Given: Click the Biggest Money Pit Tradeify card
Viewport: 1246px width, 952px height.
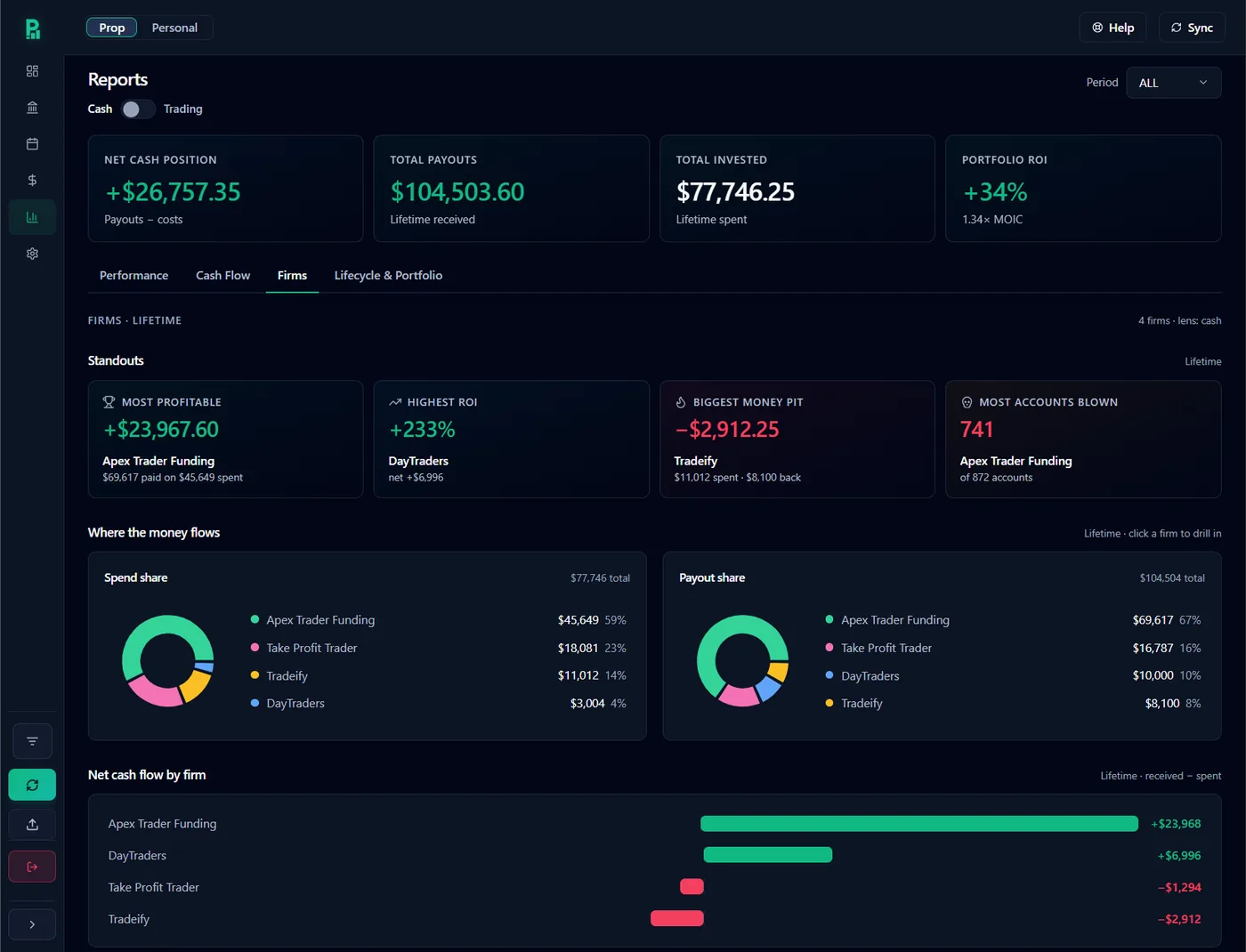Looking at the screenshot, I should click(x=797, y=440).
